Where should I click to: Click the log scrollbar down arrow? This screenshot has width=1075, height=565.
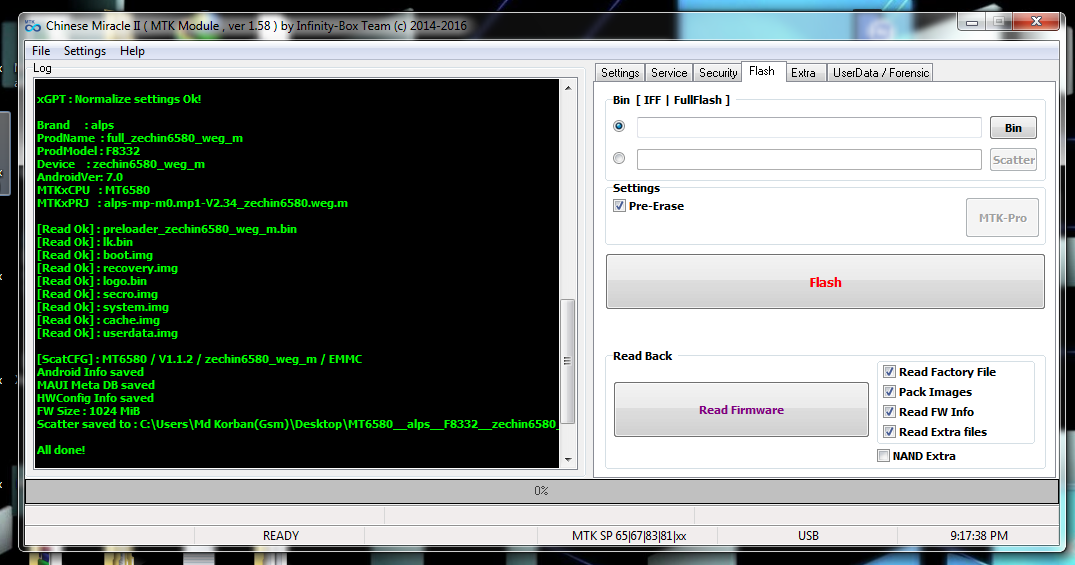tap(568, 459)
